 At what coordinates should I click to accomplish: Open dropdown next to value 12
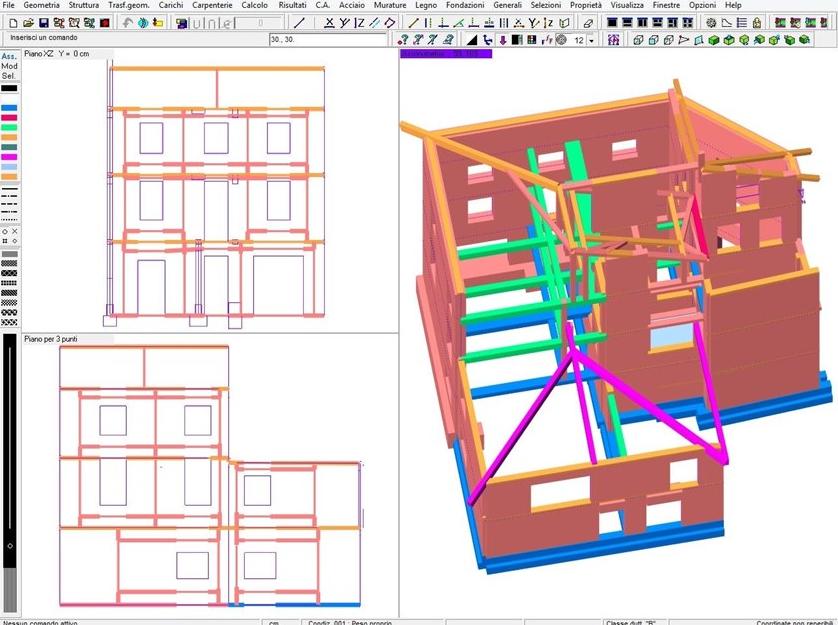tap(591, 40)
